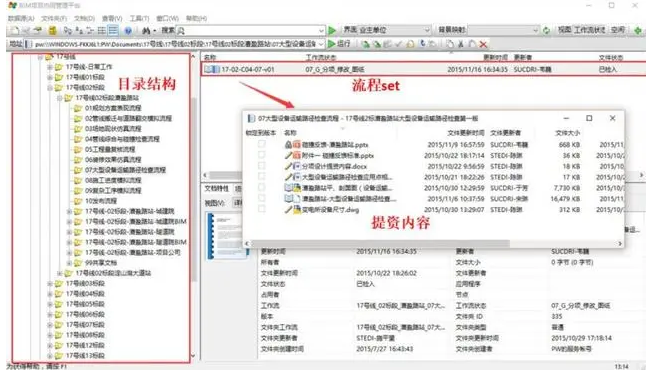The width and height of the screenshot is (660, 380).
Task: Select the highlighted details list view icon
Action: (x=113, y=30)
